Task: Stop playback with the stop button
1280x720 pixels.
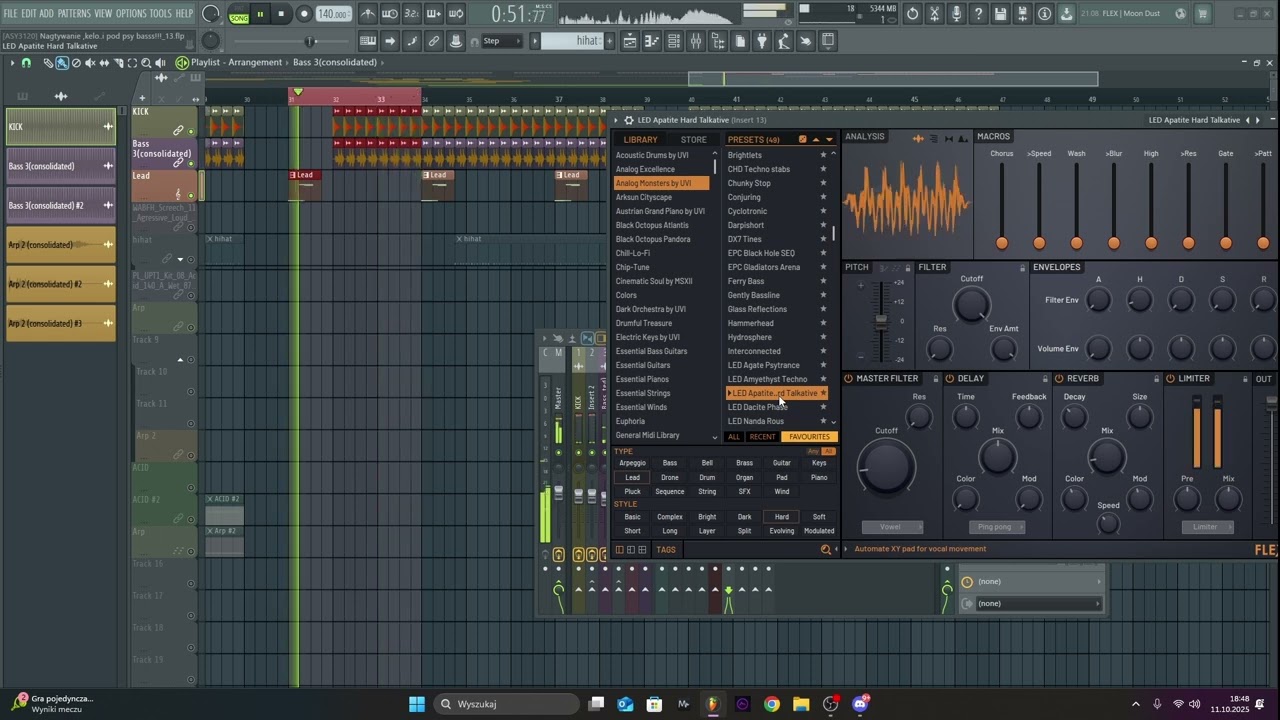Action: 281,14
